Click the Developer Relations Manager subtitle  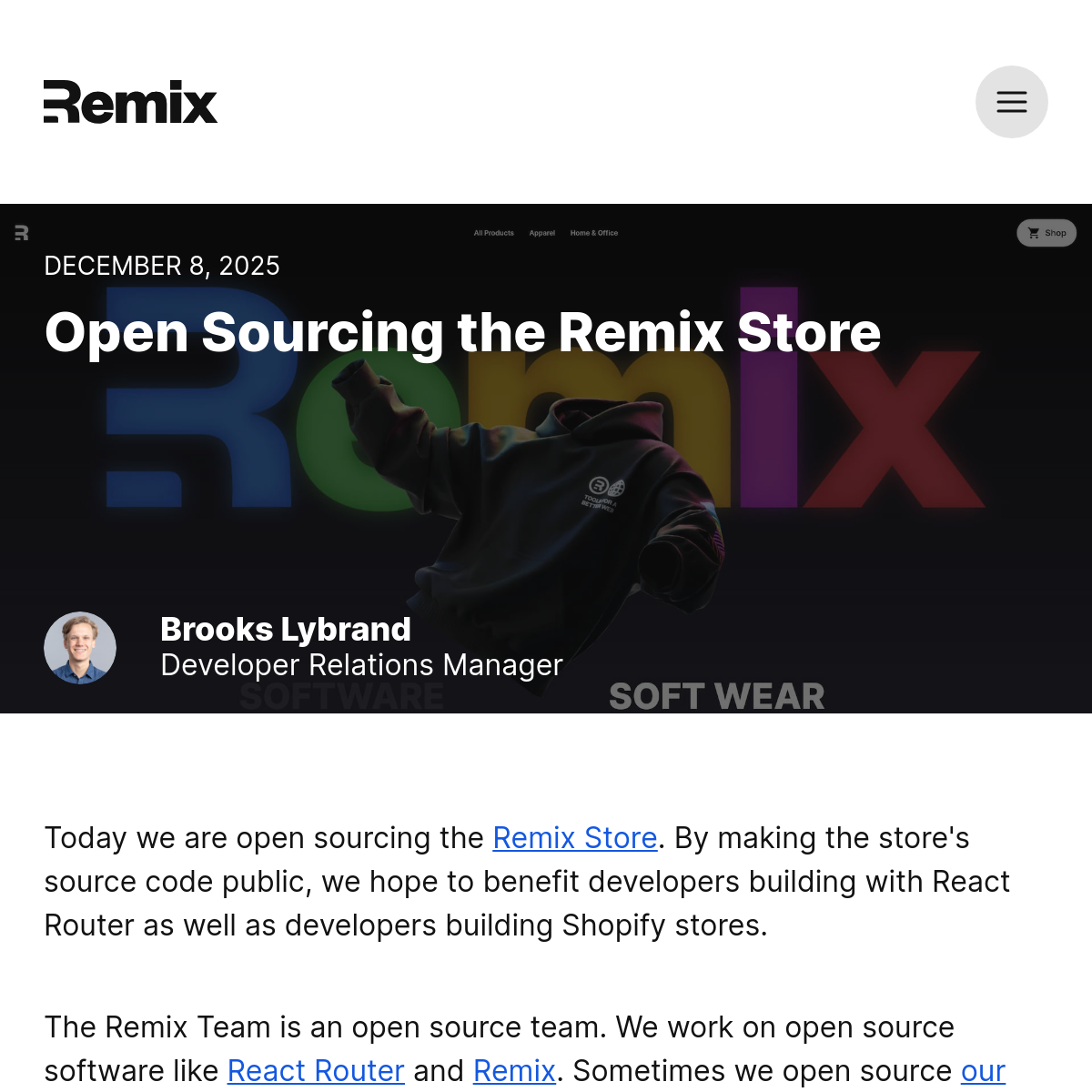[x=361, y=665]
